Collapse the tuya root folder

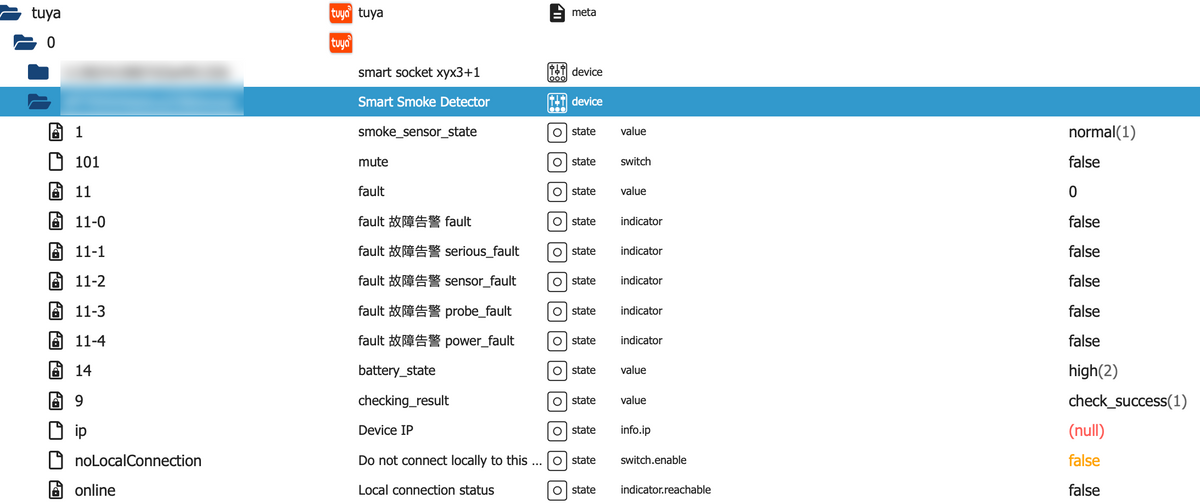click(11, 13)
